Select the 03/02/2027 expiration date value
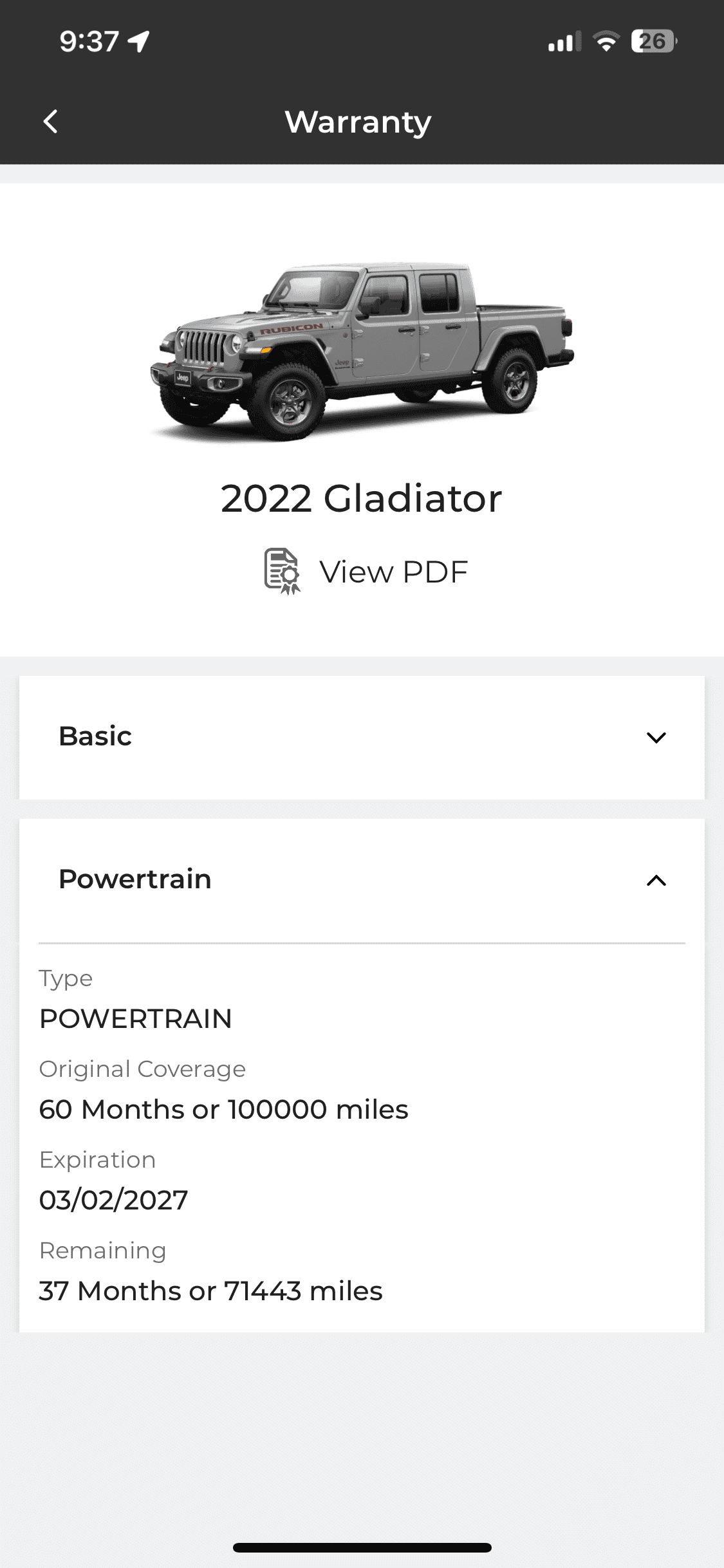The height and width of the screenshot is (1568, 724). [113, 1200]
